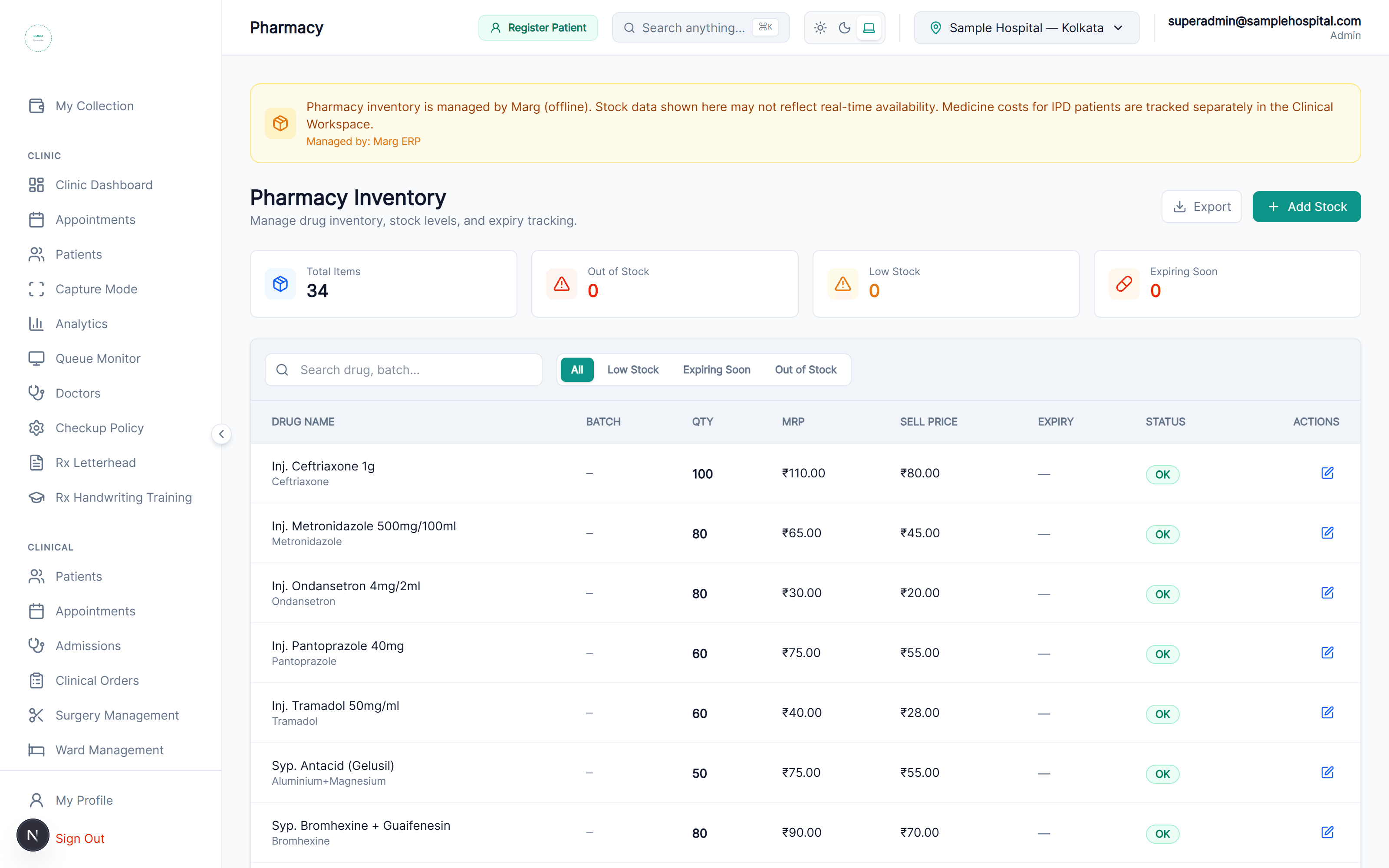
Task: Select the Low Stock filter tab
Action: [x=632, y=370]
